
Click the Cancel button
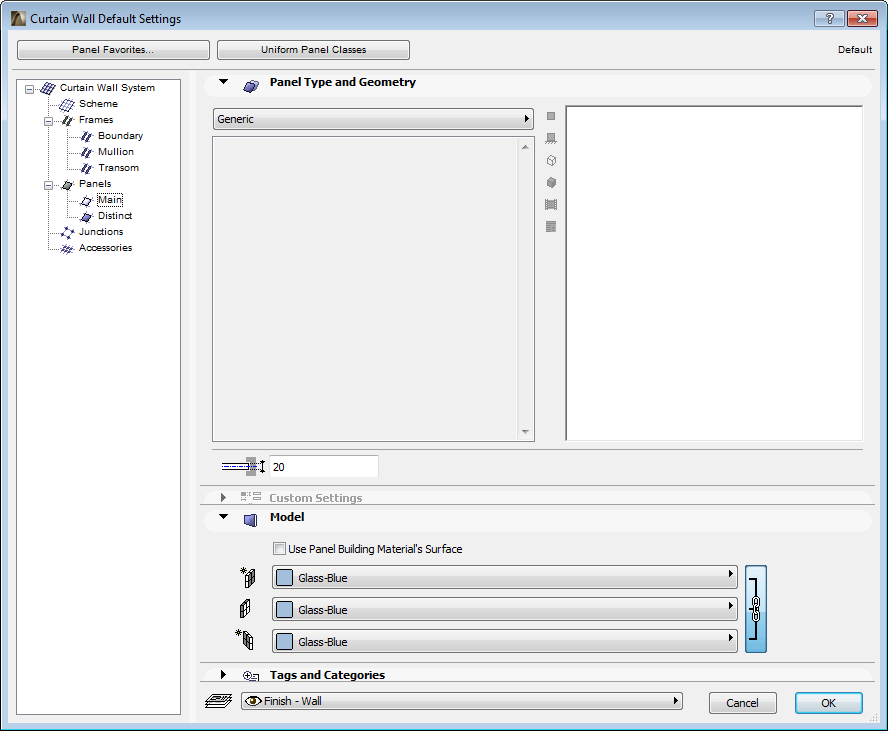tap(742, 703)
